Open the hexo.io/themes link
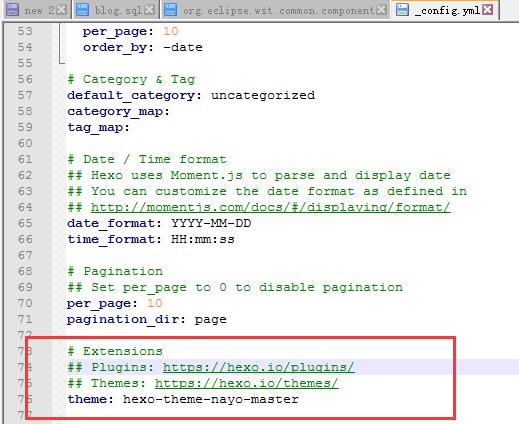 [x=247, y=383]
